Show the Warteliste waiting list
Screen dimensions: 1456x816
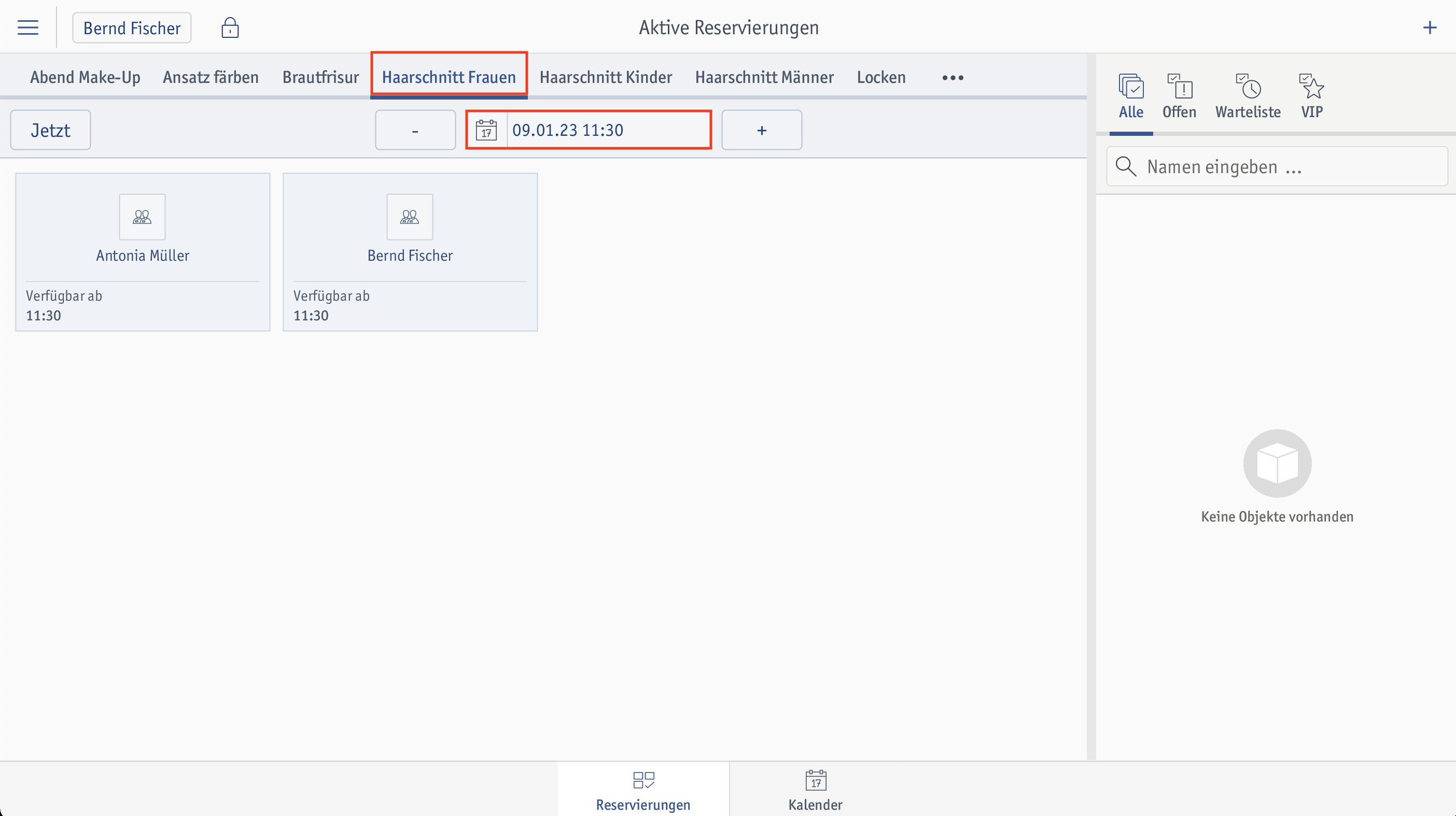click(1248, 96)
